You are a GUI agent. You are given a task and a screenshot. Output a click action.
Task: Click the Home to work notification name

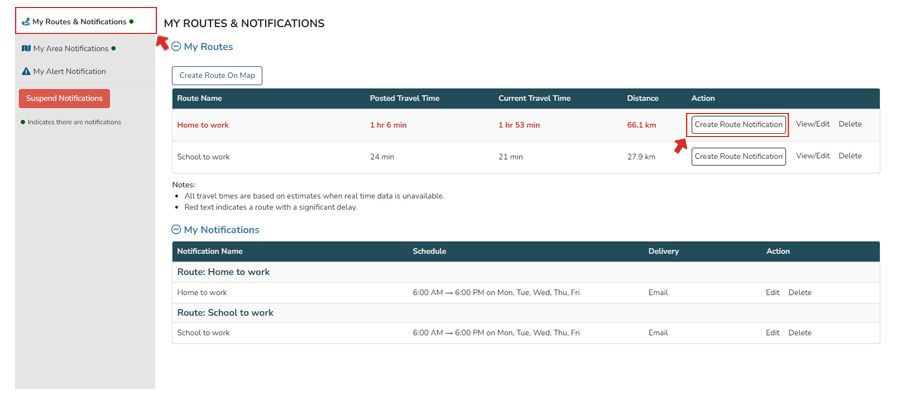[x=202, y=293]
